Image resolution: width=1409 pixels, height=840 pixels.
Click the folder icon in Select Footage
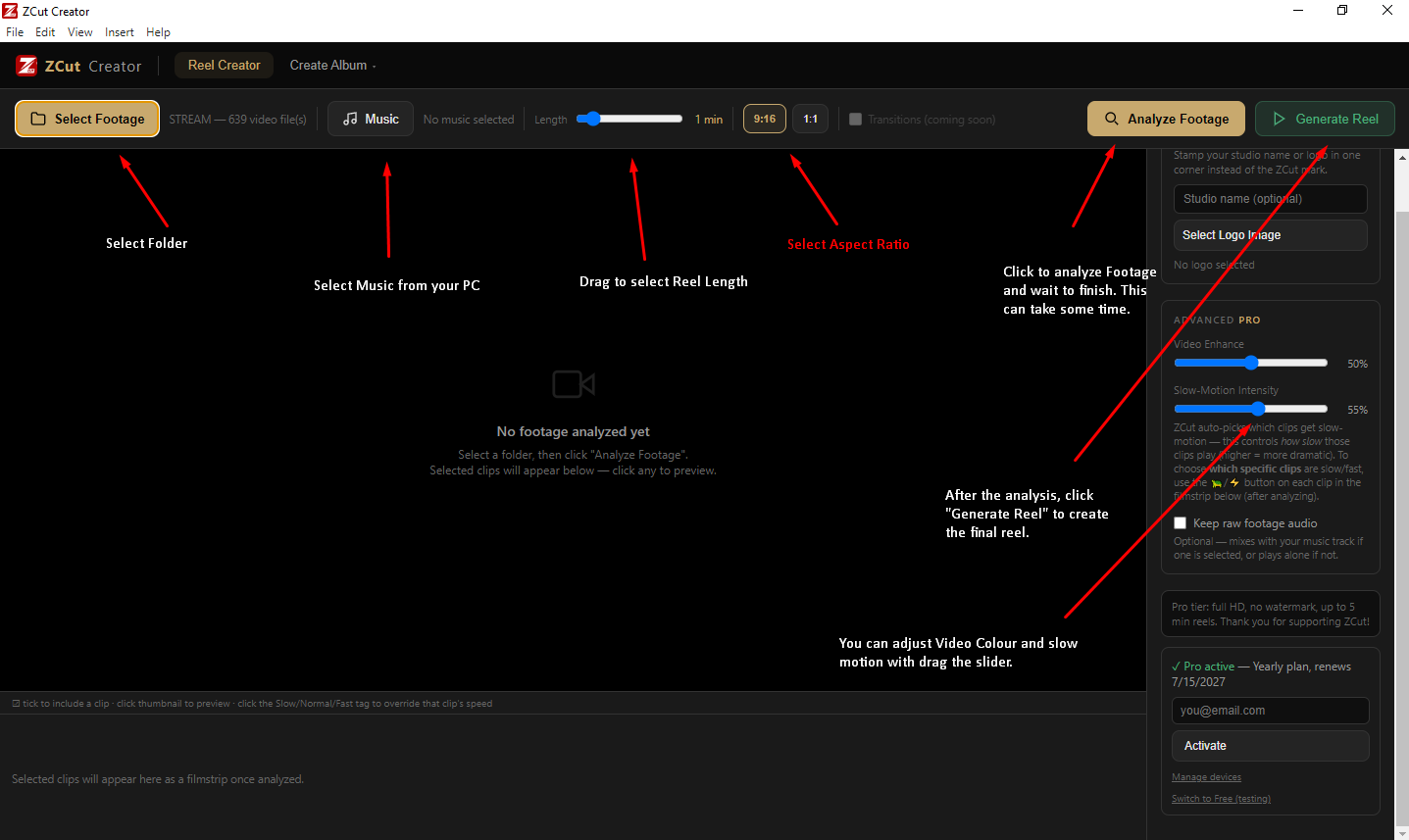[x=38, y=119]
